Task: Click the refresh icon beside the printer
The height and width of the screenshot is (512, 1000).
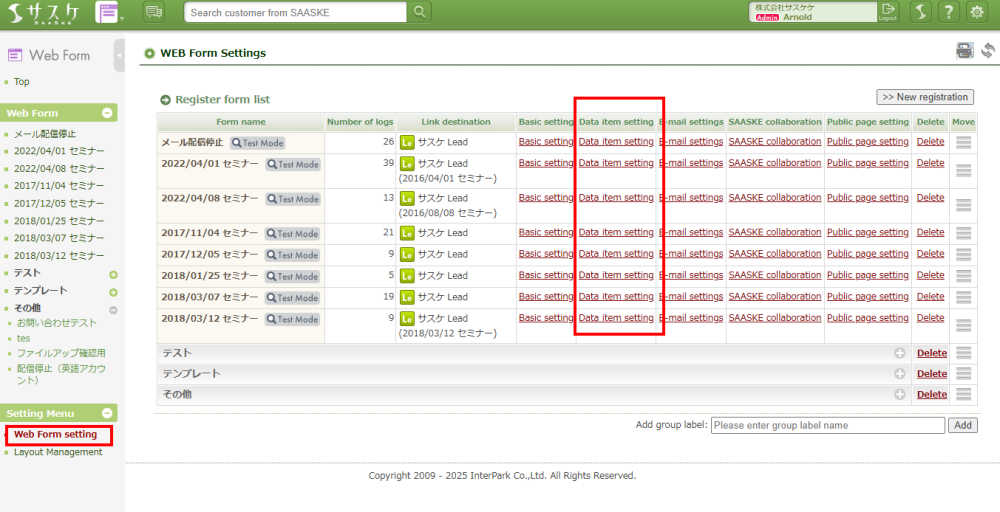Action: [987, 51]
